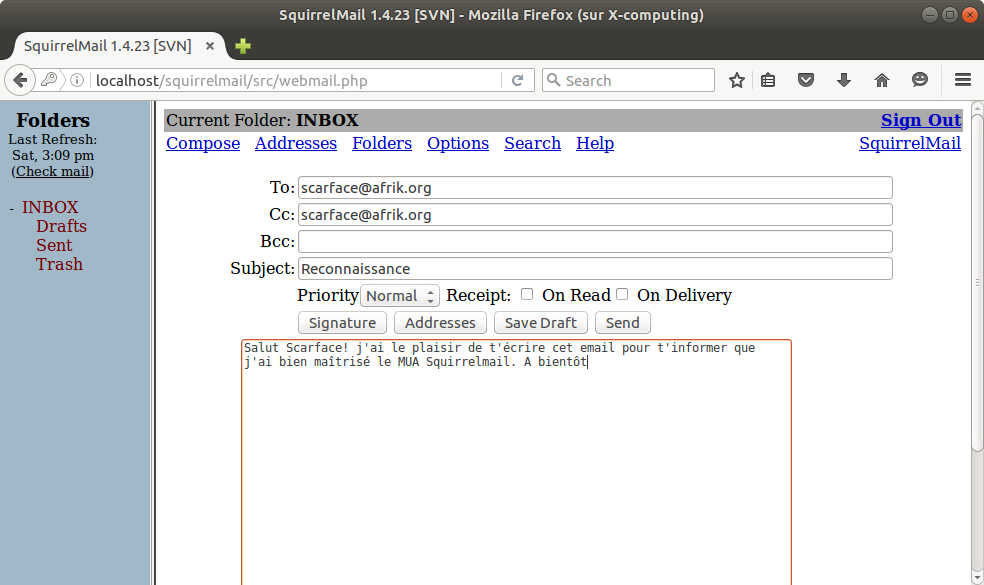Open the Search menu link
Screen dimensions: 984x585
(532, 143)
